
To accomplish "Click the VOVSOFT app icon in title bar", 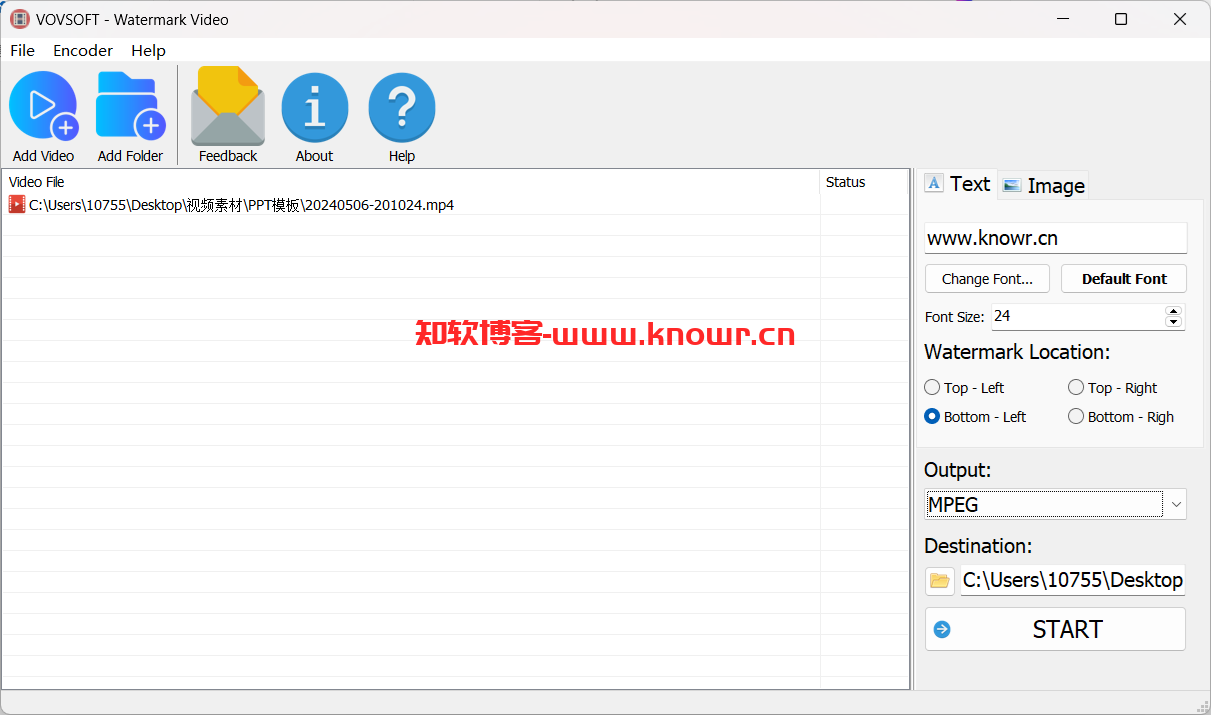I will tap(19, 19).
